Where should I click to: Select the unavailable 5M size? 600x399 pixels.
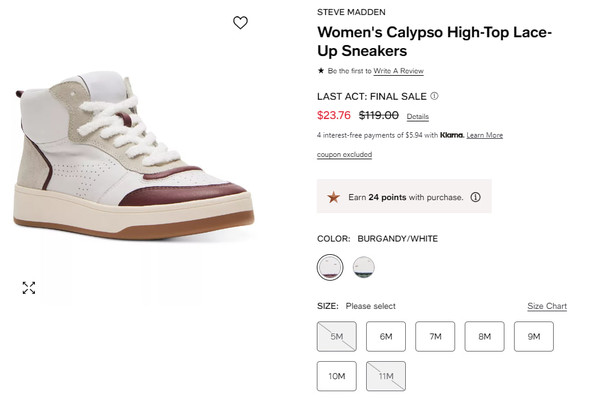pyautogui.click(x=337, y=337)
